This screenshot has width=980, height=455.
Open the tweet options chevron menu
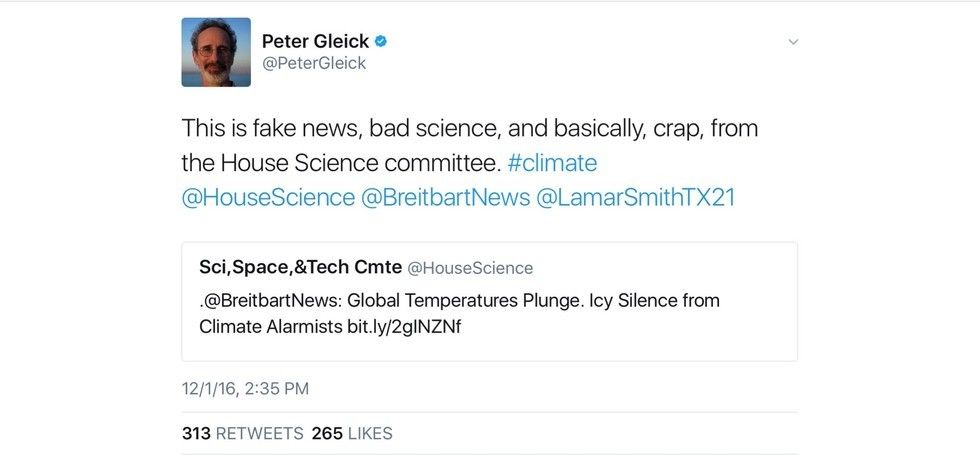click(793, 42)
